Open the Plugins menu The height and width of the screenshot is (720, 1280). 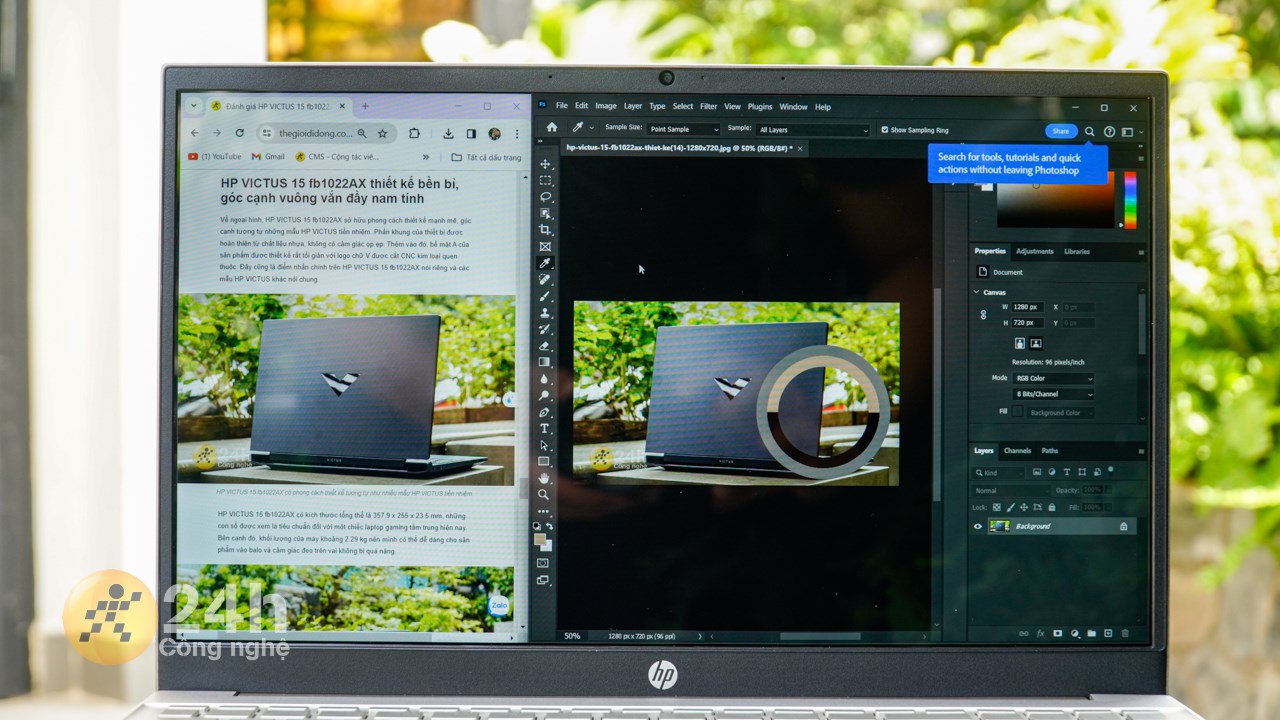pos(760,106)
